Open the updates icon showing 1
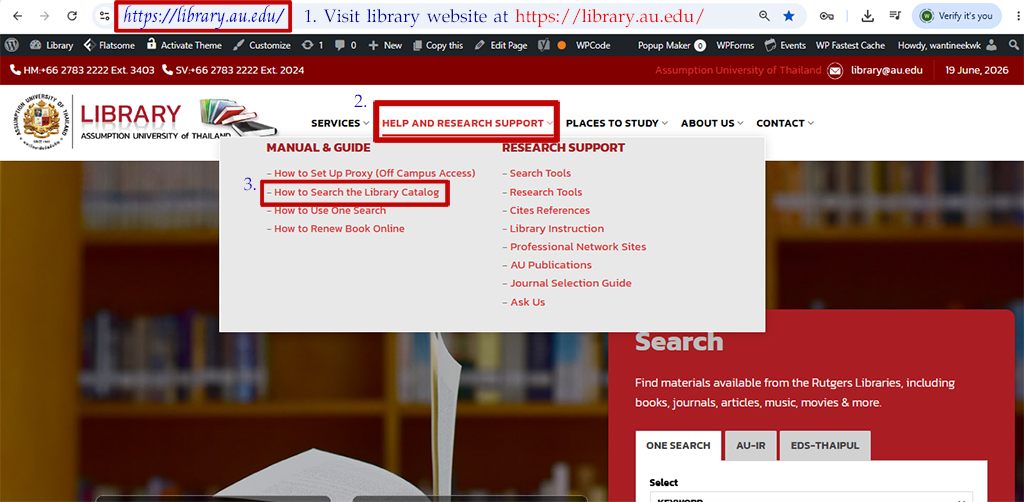 [312, 45]
